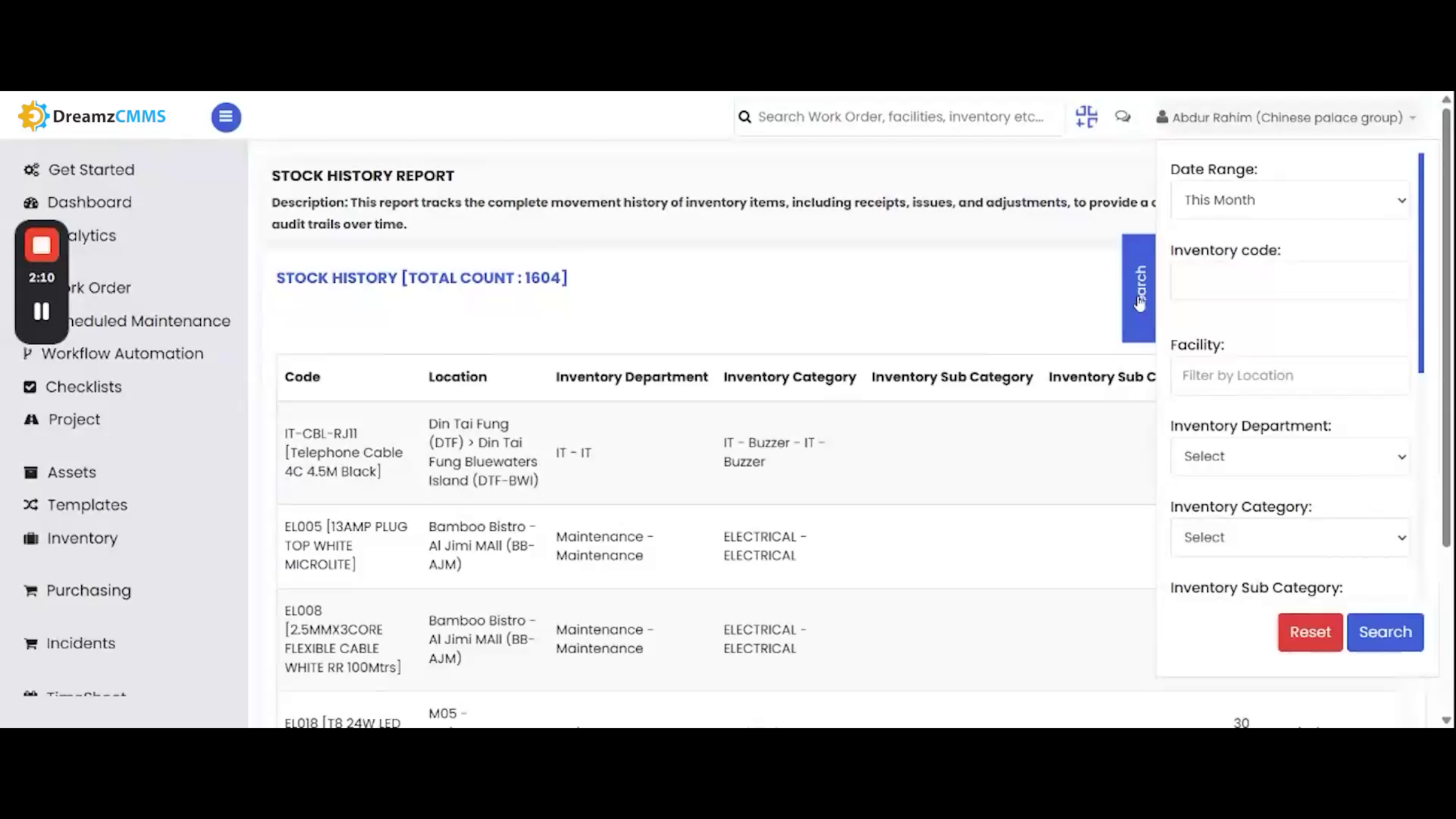The image size is (1456, 819).
Task: Click the Location column header
Action: pos(457,377)
